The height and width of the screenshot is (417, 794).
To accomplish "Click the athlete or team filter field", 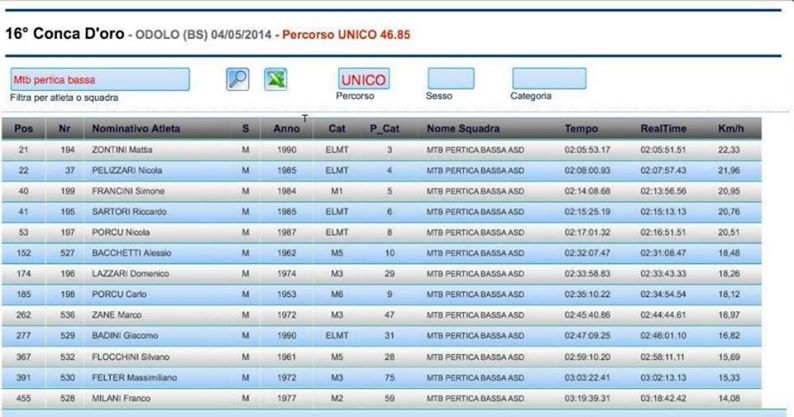I will (x=99, y=79).
